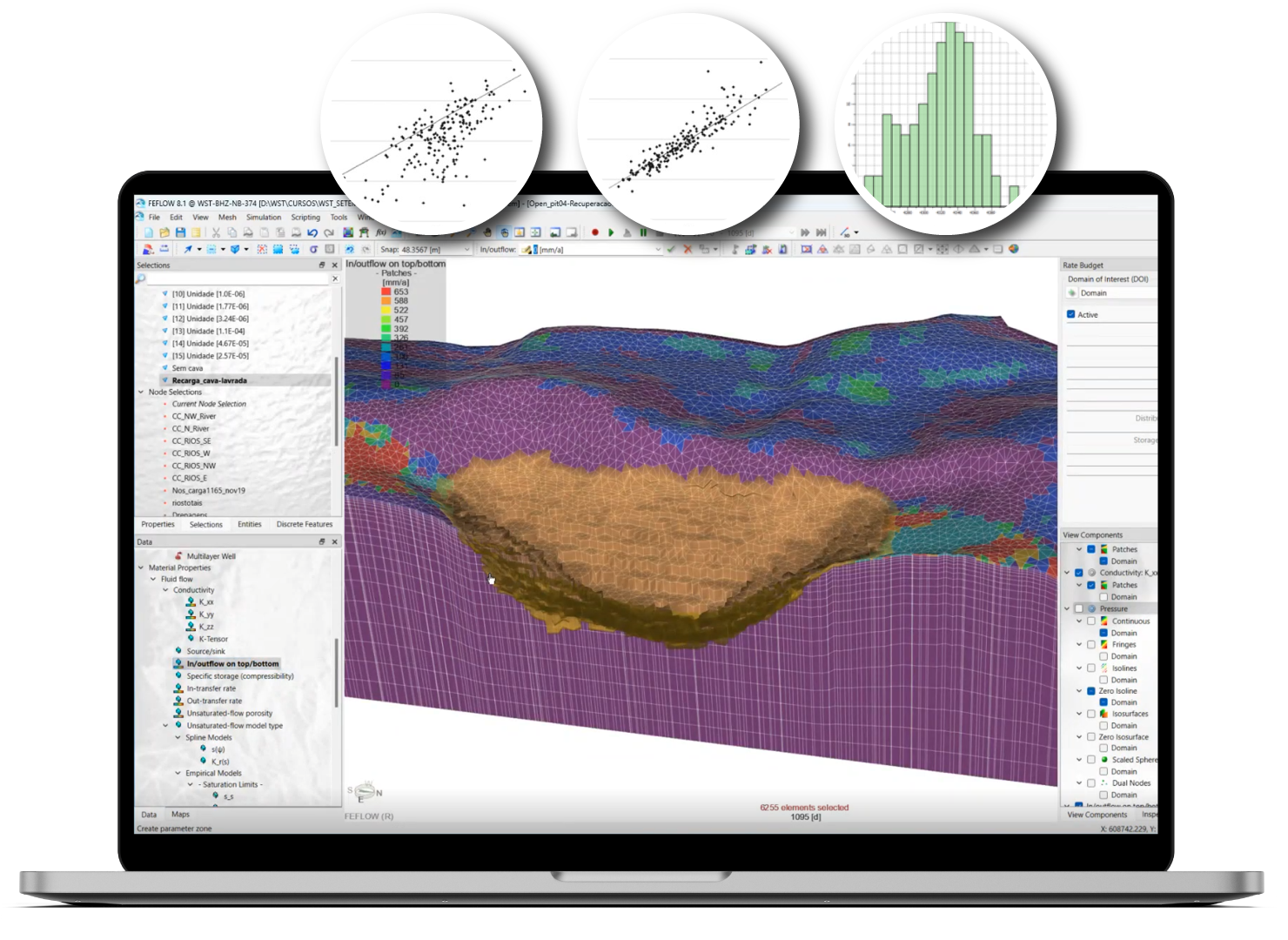Collapse the Node Selections tree group
Screen dimensions: 1288x940
(141, 392)
